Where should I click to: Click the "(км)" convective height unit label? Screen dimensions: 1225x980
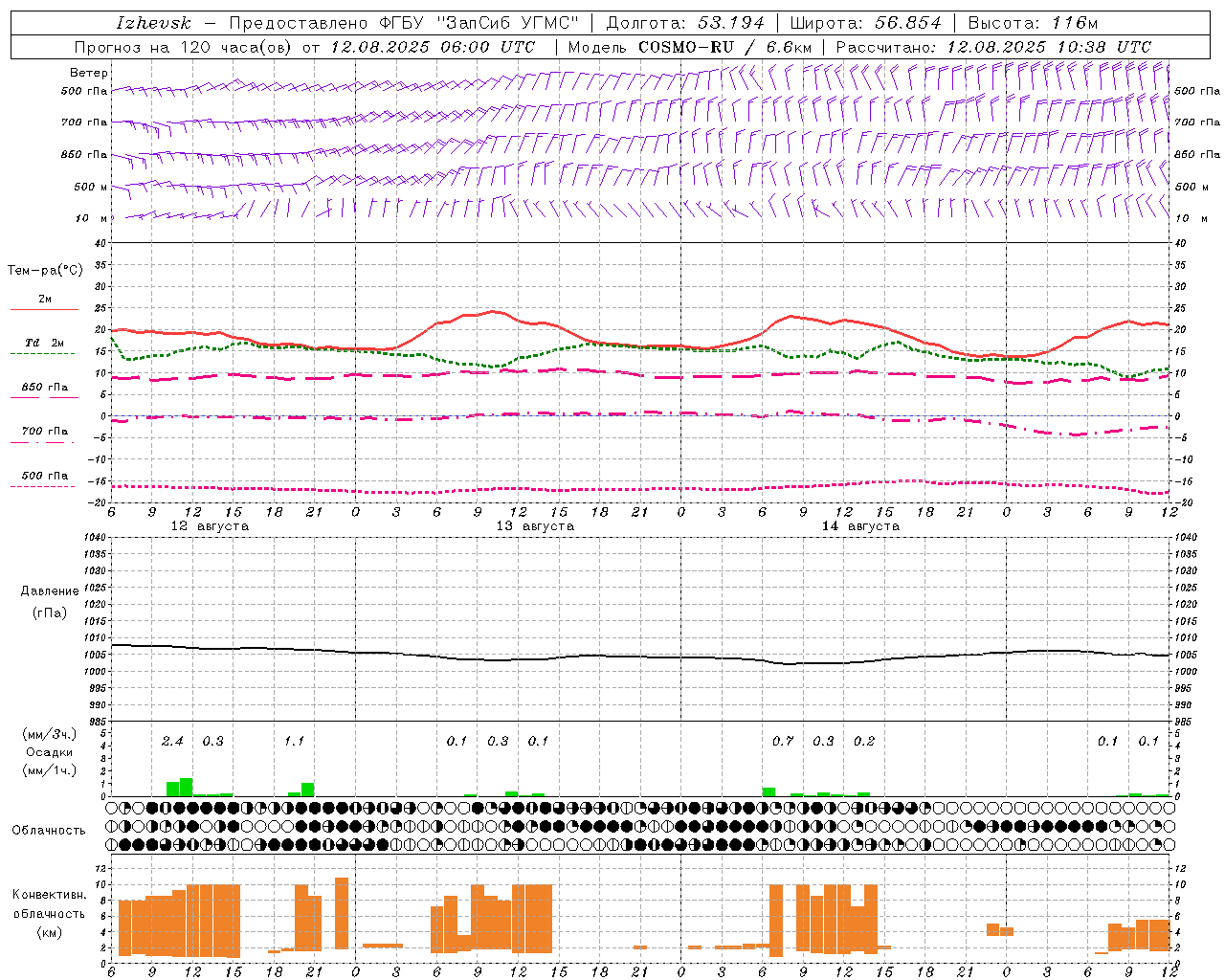pos(49,932)
